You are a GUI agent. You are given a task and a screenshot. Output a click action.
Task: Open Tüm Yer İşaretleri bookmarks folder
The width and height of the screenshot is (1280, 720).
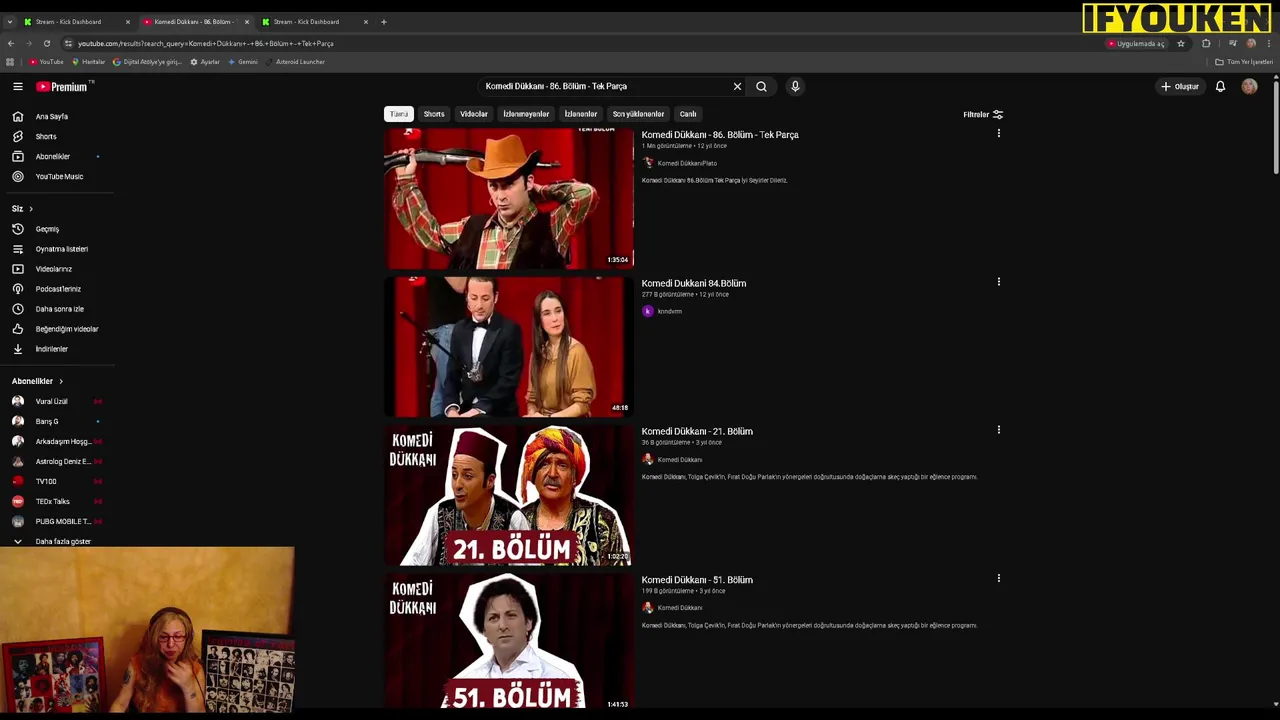(x=1244, y=62)
